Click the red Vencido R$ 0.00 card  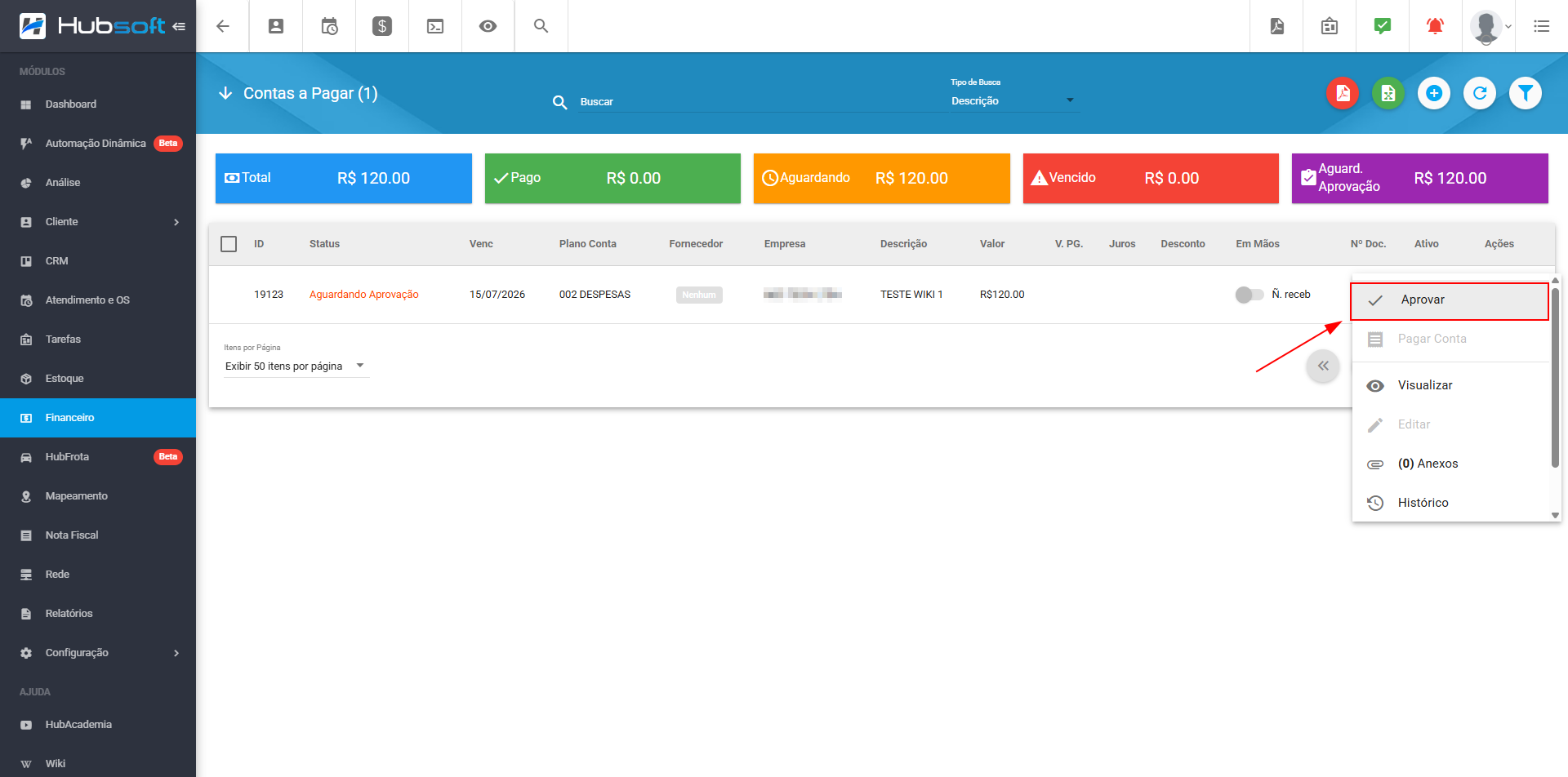pyautogui.click(x=1151, y=178)
